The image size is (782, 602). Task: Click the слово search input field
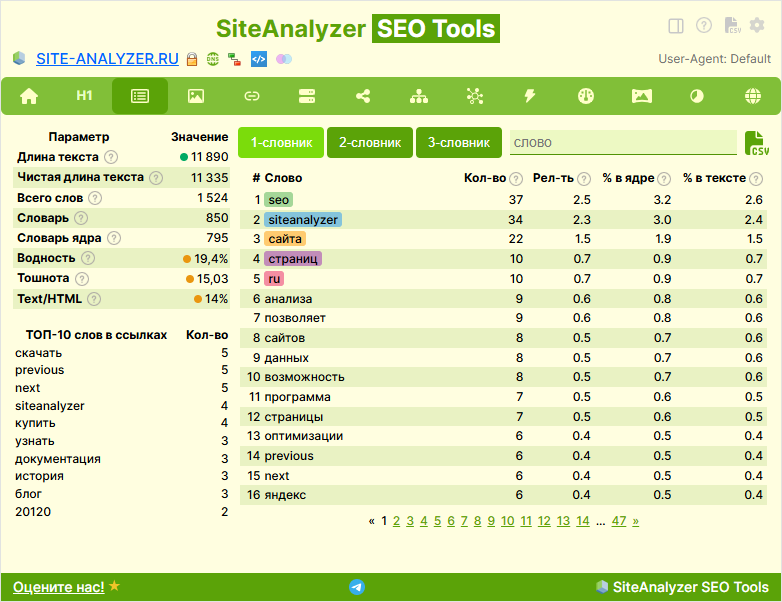tap(621, 143)
